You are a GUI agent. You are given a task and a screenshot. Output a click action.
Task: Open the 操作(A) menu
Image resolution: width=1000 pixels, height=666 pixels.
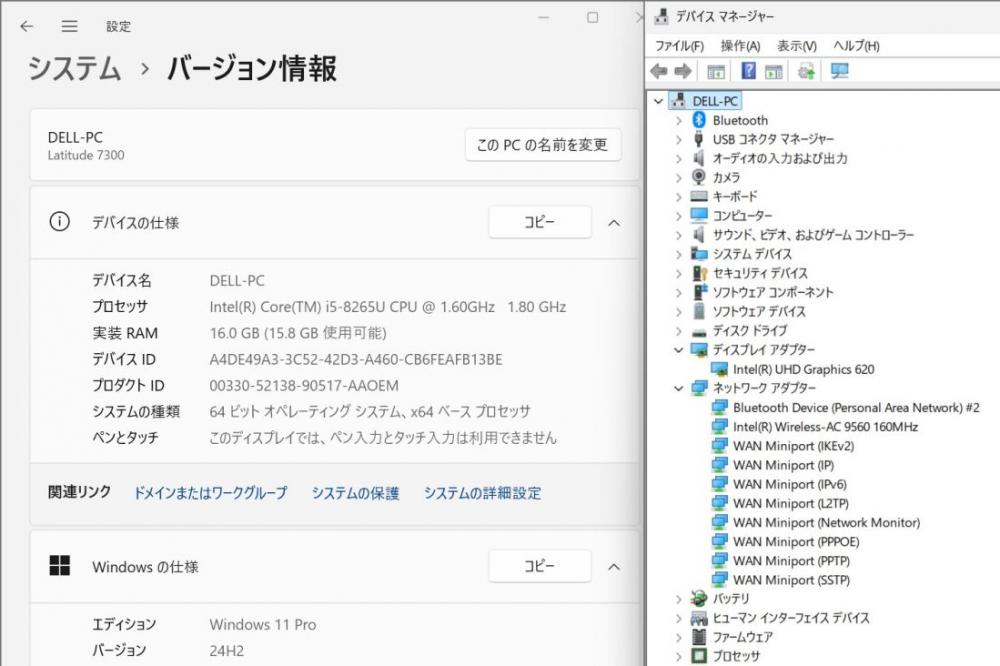click(x=740, y=46)
